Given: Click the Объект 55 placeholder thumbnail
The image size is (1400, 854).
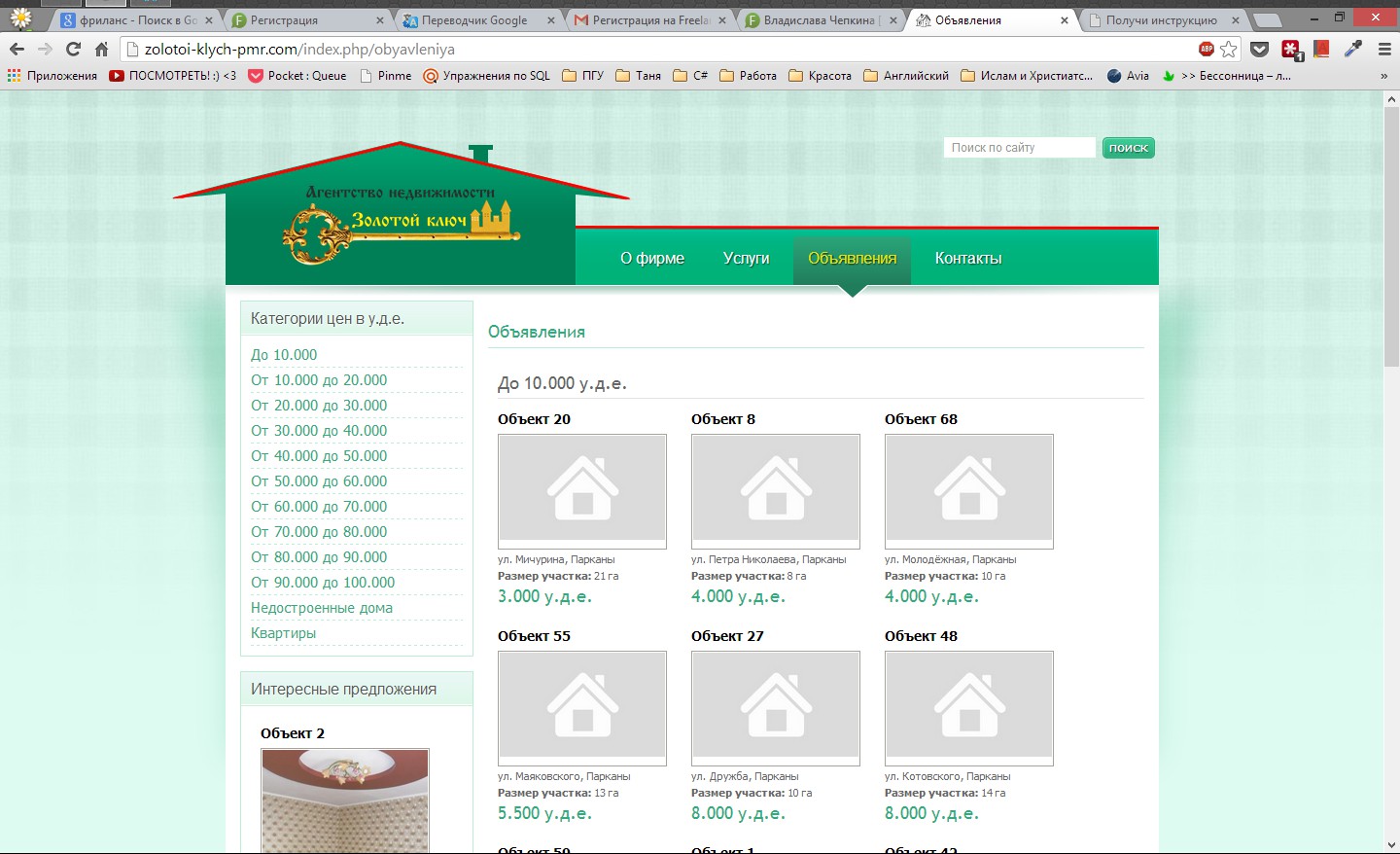Looking at the screenshot, I should [582, 708].
